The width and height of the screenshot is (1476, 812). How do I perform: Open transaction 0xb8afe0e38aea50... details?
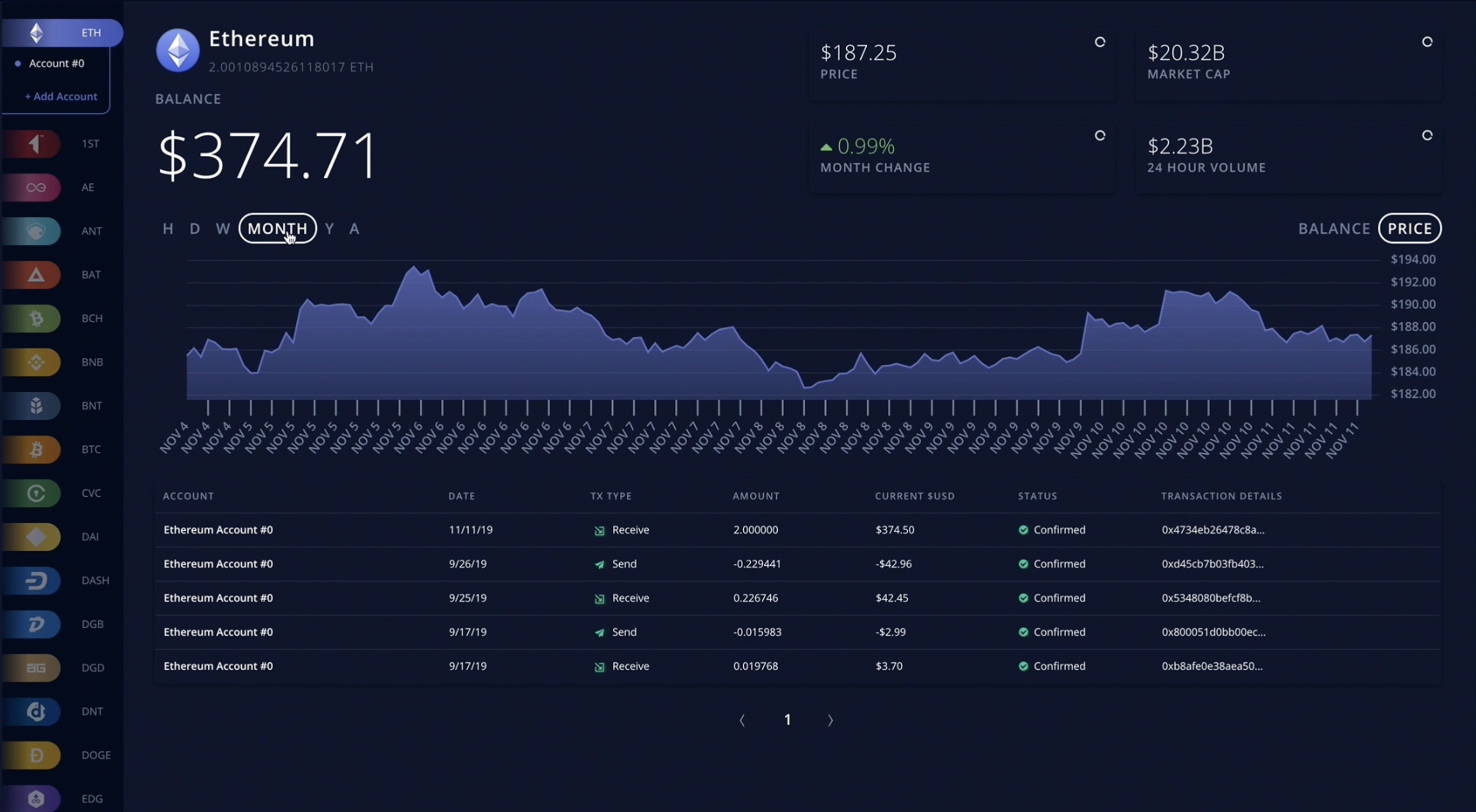coord(1212,666)
